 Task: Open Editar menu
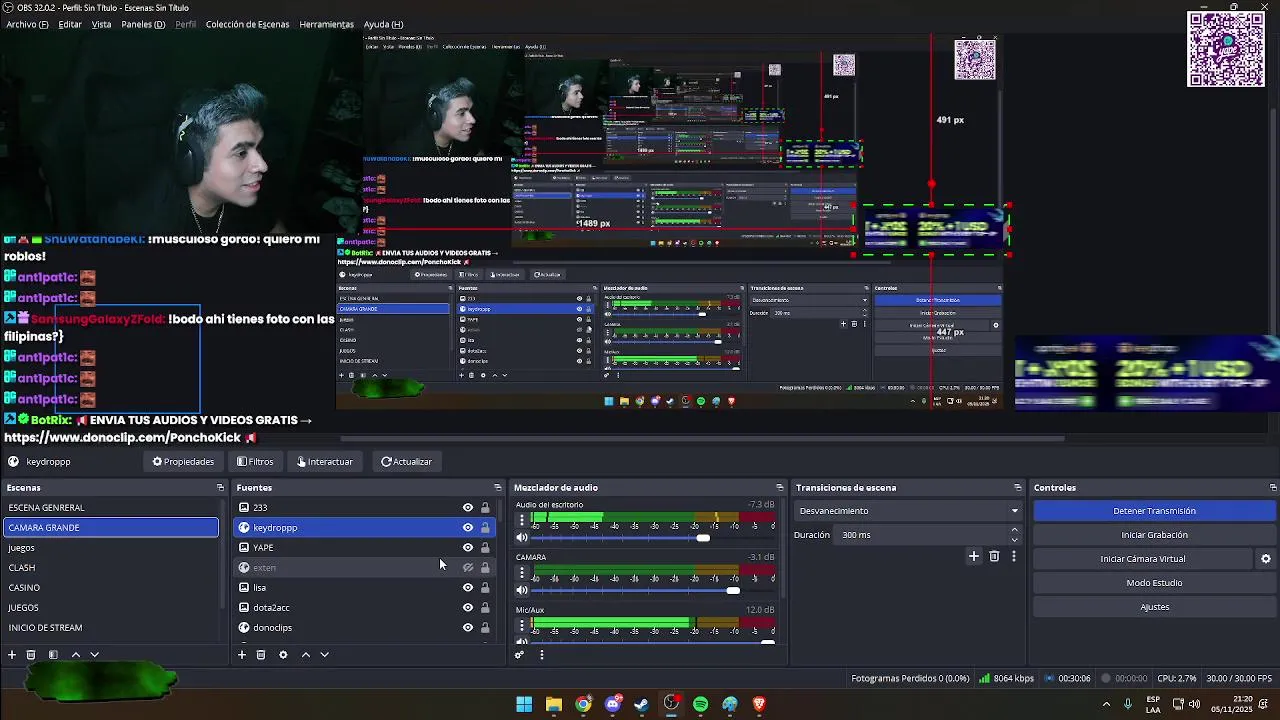pos(70,24)
